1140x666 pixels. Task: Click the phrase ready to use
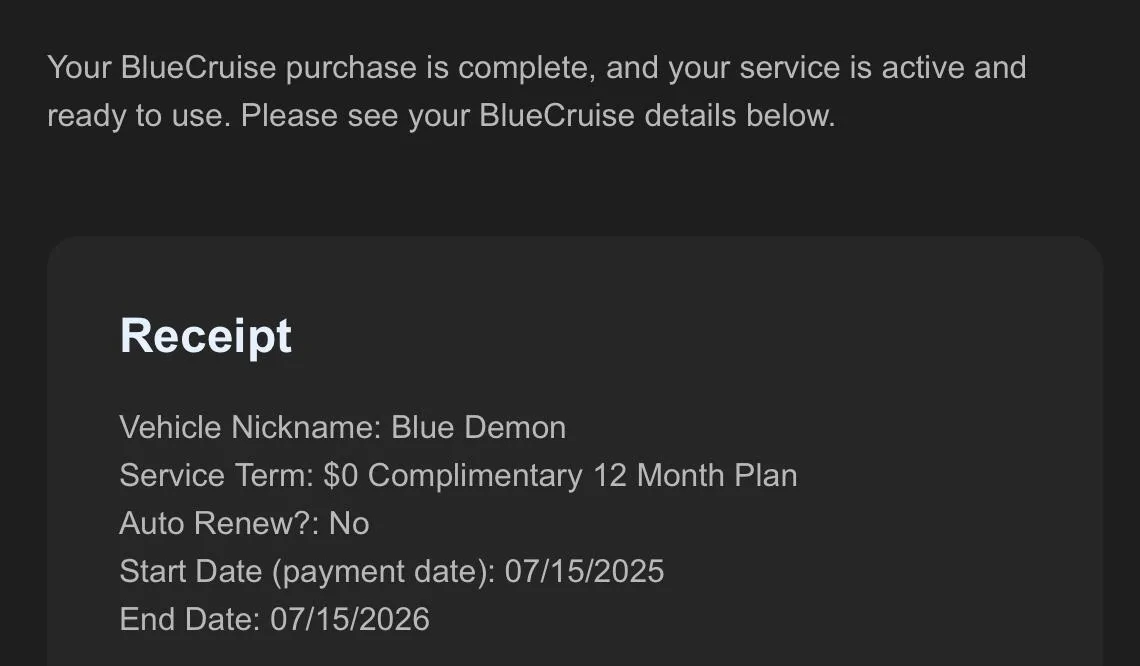[139, 116]
